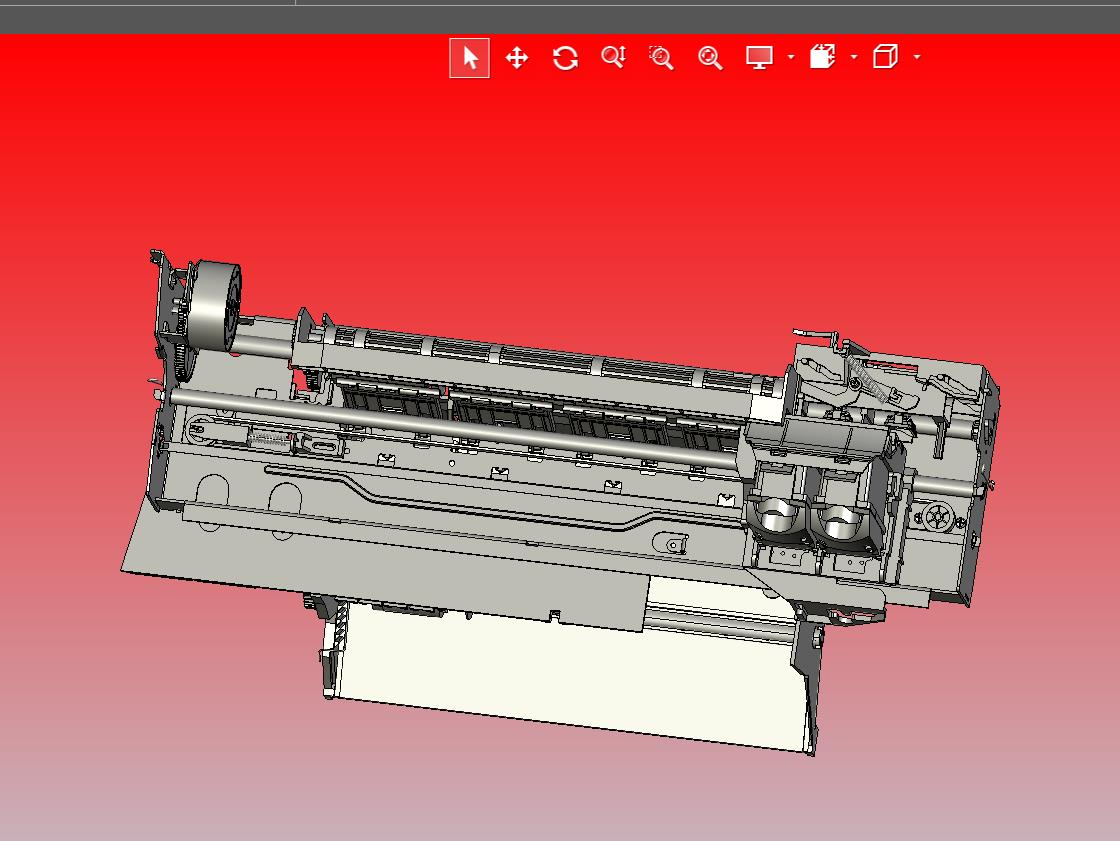This screenshot has width=1120, height=841.
Task: Open the display style dropdown arrow
Action: pyautogui.click(x=791, y=57)
